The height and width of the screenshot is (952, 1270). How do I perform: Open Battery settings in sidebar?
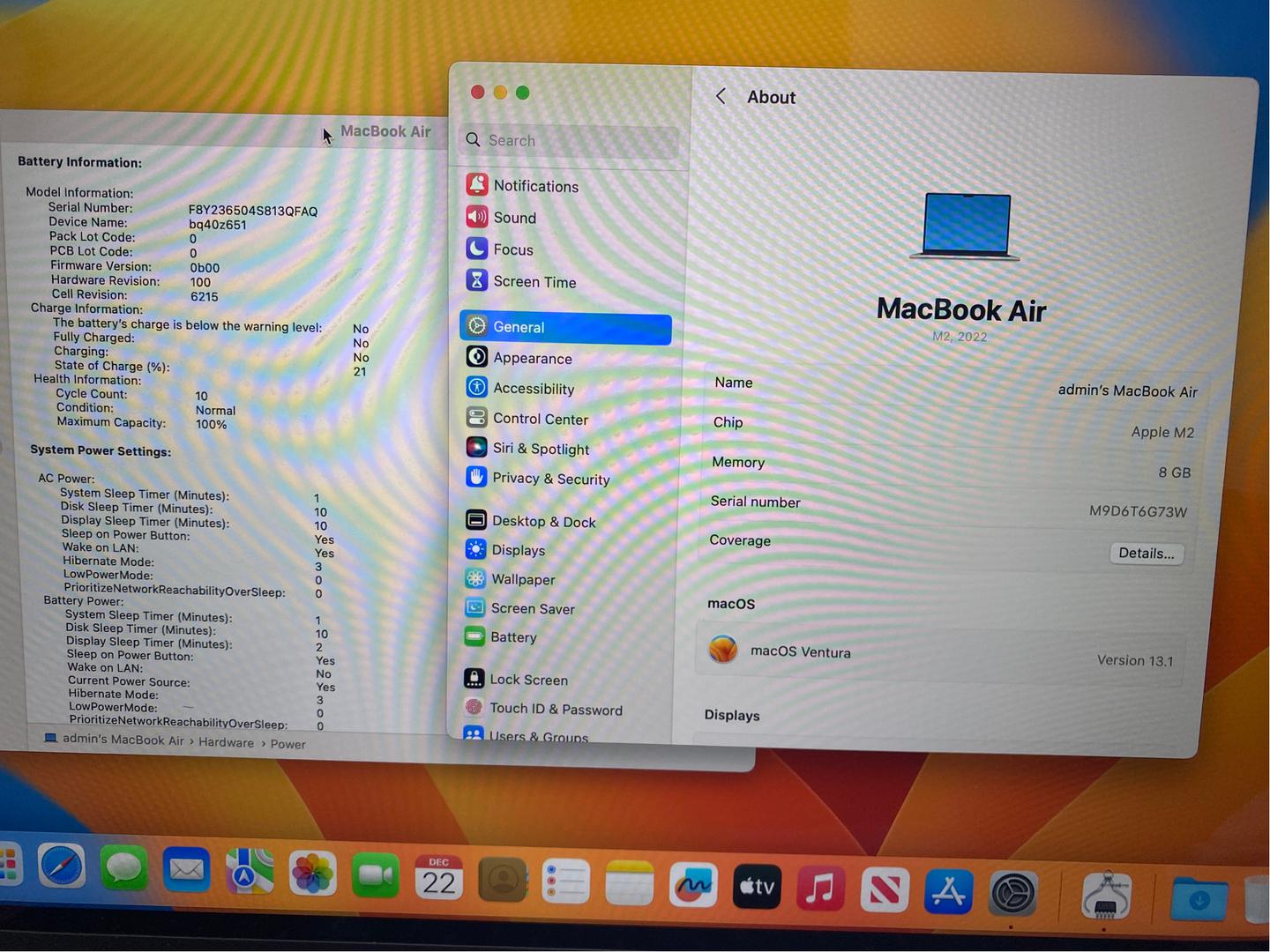click(x=500, y=636)
